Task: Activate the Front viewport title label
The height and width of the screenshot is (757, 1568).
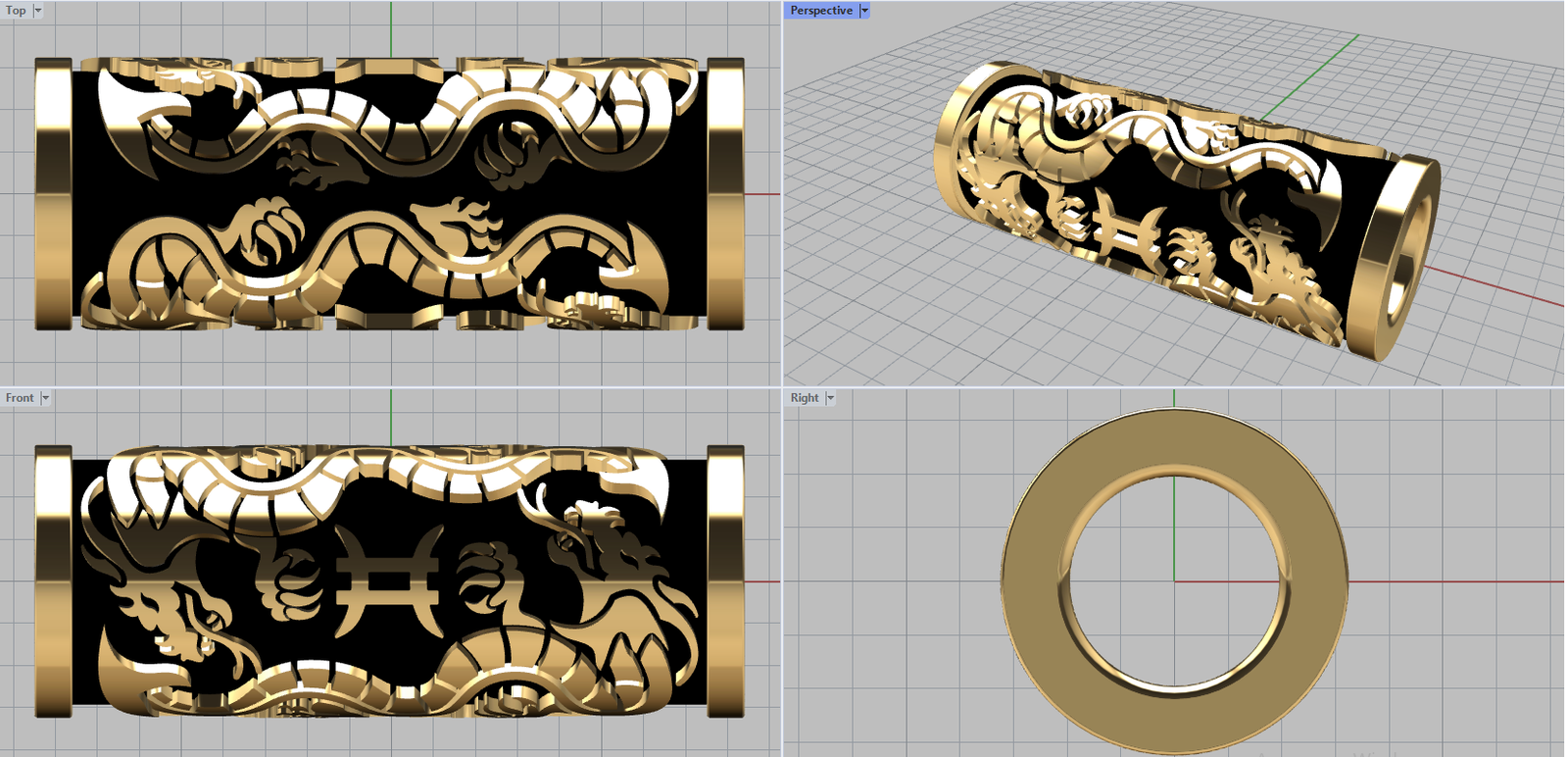Action: click(20, 398)
